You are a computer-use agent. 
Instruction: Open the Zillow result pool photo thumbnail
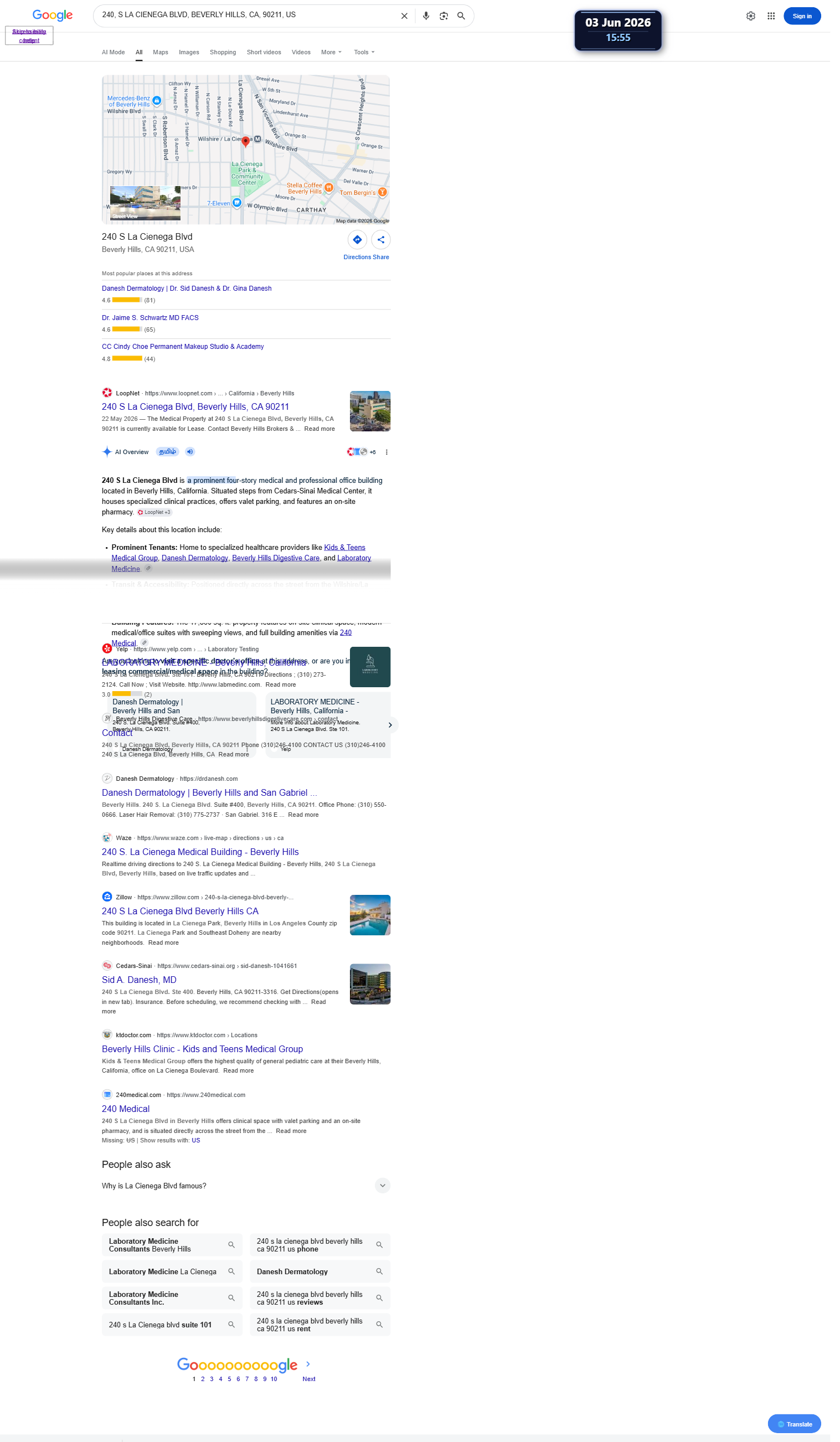click(x=370, y=915)
